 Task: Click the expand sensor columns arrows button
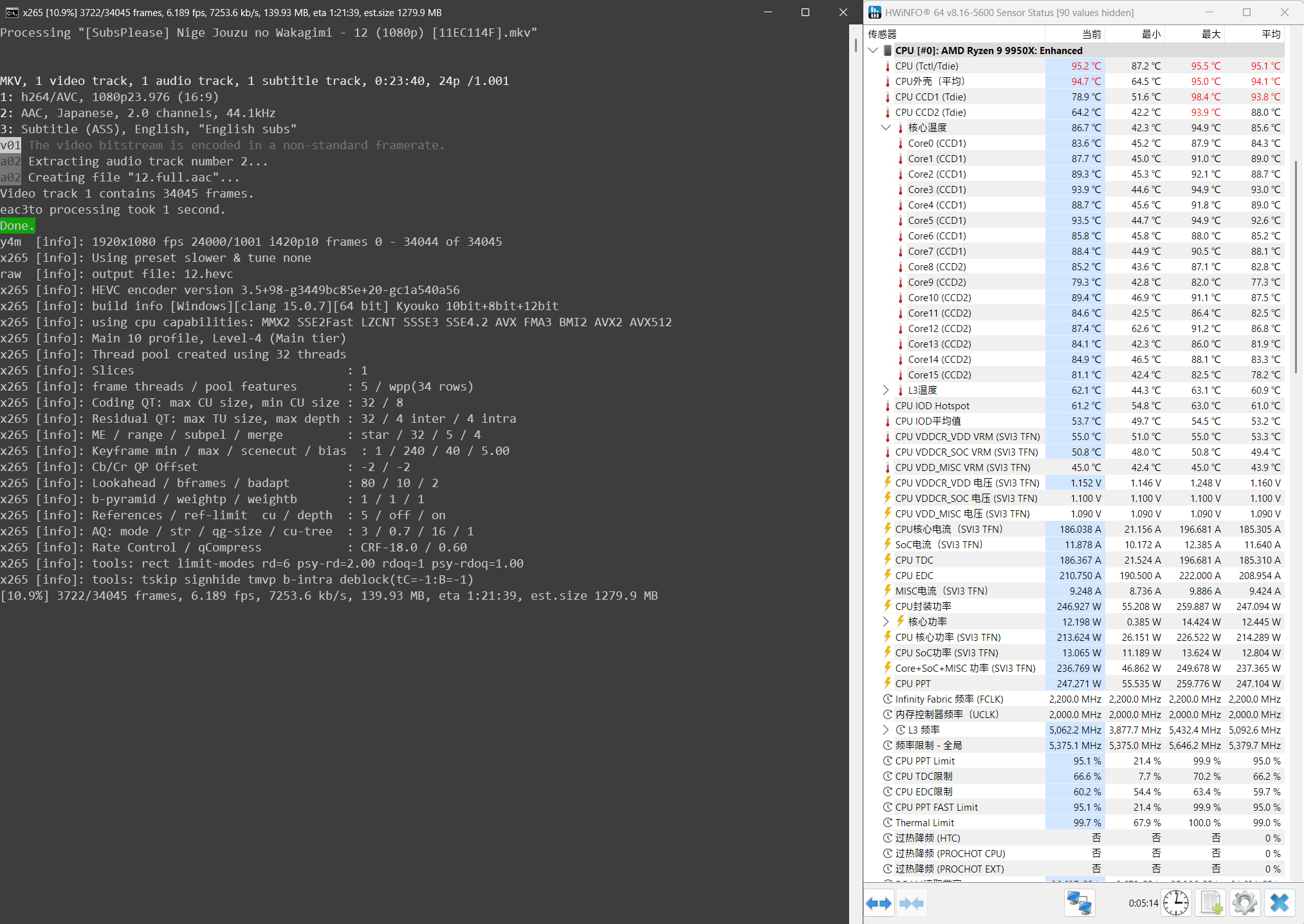pos(879,903)
